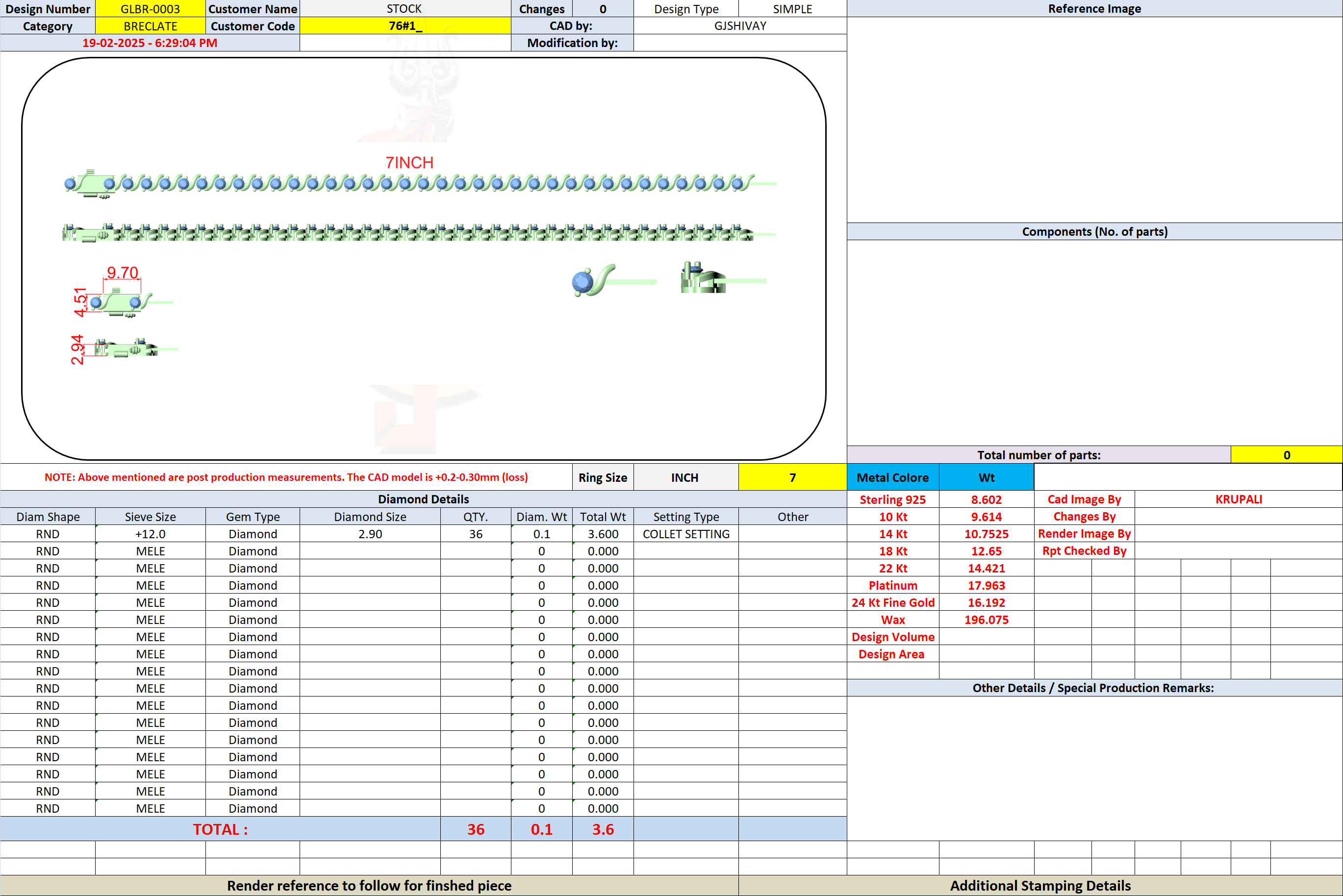Click the Metal Colore header cell
The width and height of the screenshot is (1343, 896).
[x=893, y=477]
